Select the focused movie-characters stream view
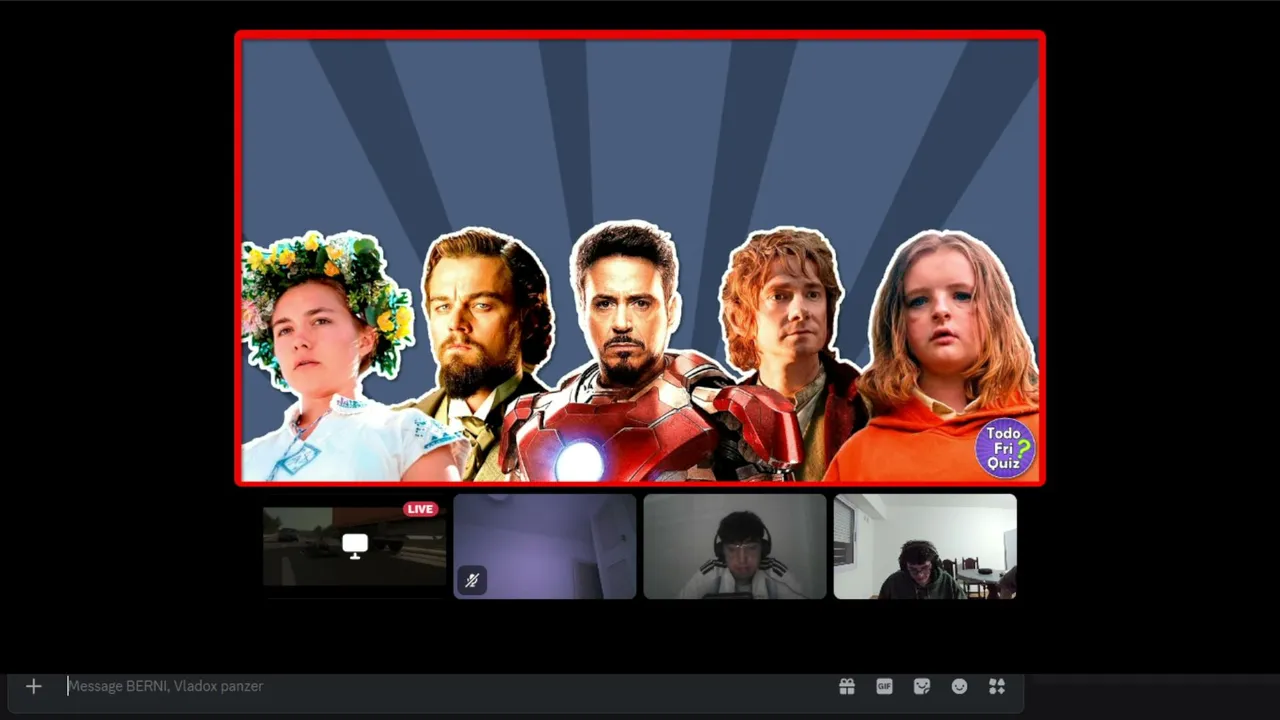Viewport: 1280px width, 720px height. pos(640,258)
